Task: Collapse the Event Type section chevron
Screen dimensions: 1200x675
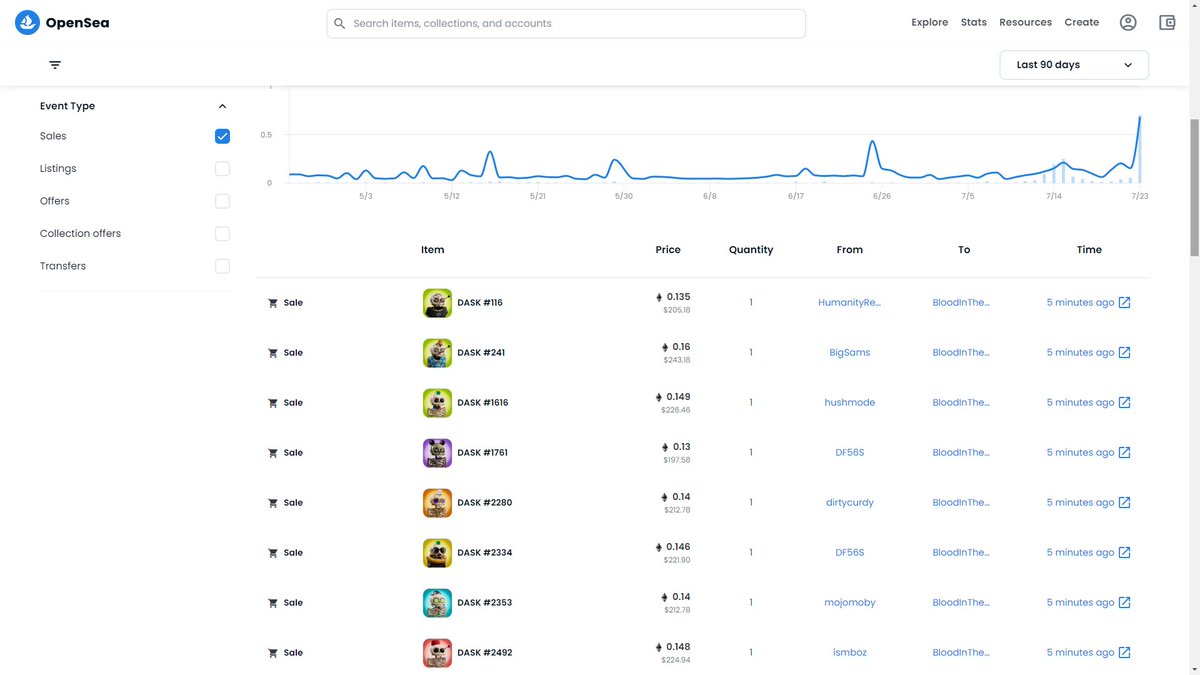Action: click(x=222, y=106)
